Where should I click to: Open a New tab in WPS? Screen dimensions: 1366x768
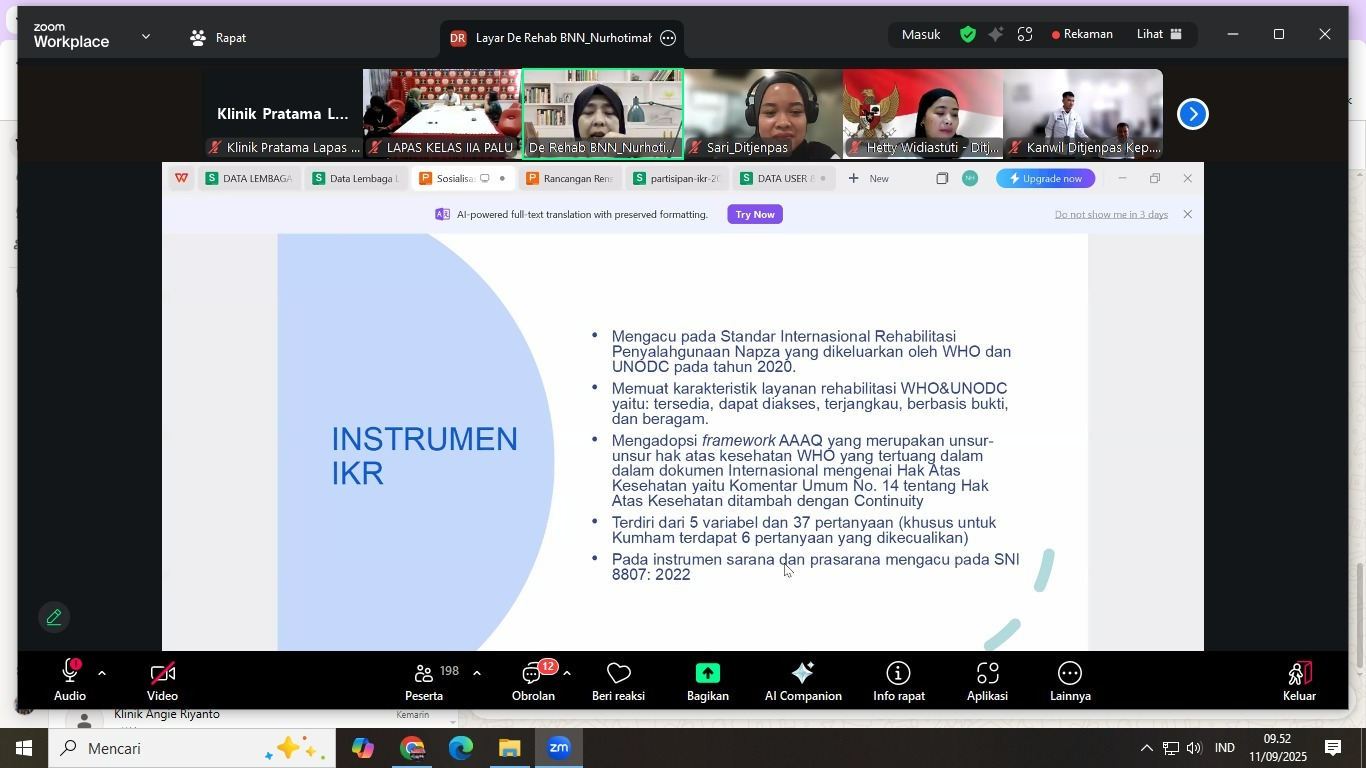point(868,179)
